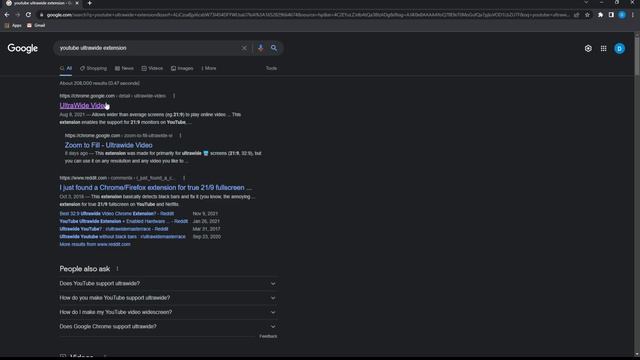Close the current browser tab
Screen dimensions: 640x360
pos(77,3)
